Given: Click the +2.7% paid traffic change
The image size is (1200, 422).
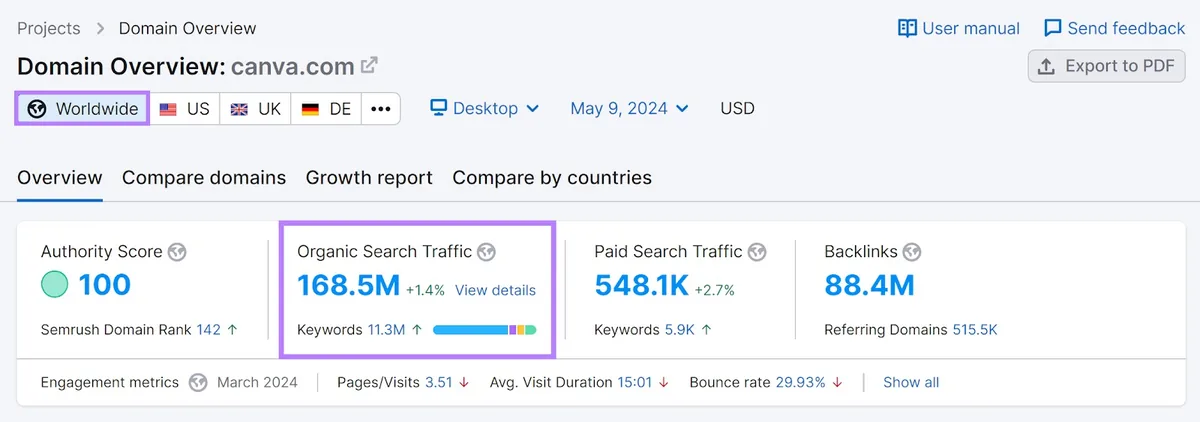Looking at the screenshot, I should pos(714,290).
